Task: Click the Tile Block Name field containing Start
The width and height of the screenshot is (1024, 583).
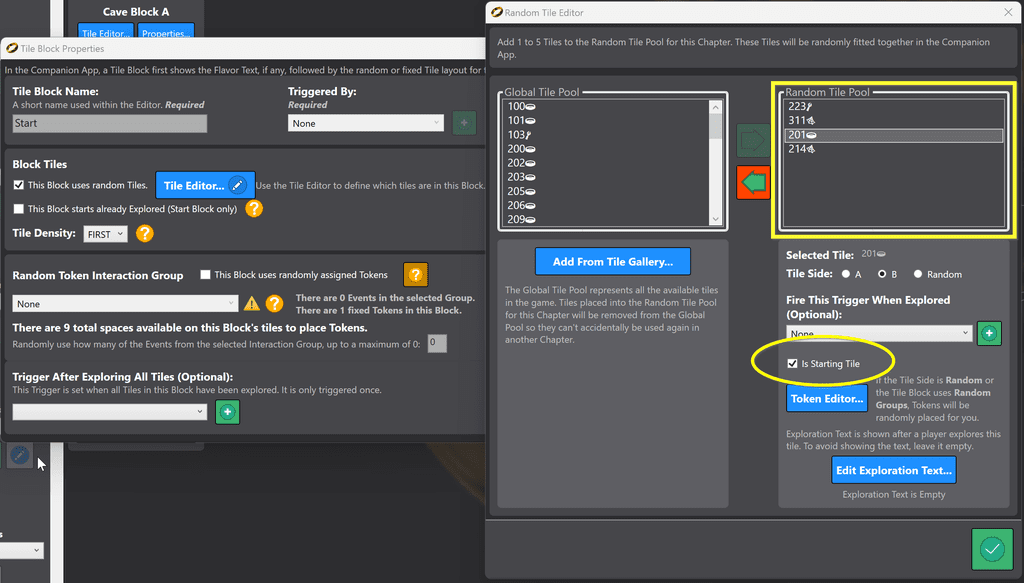Action: click(x=110, y=123)
